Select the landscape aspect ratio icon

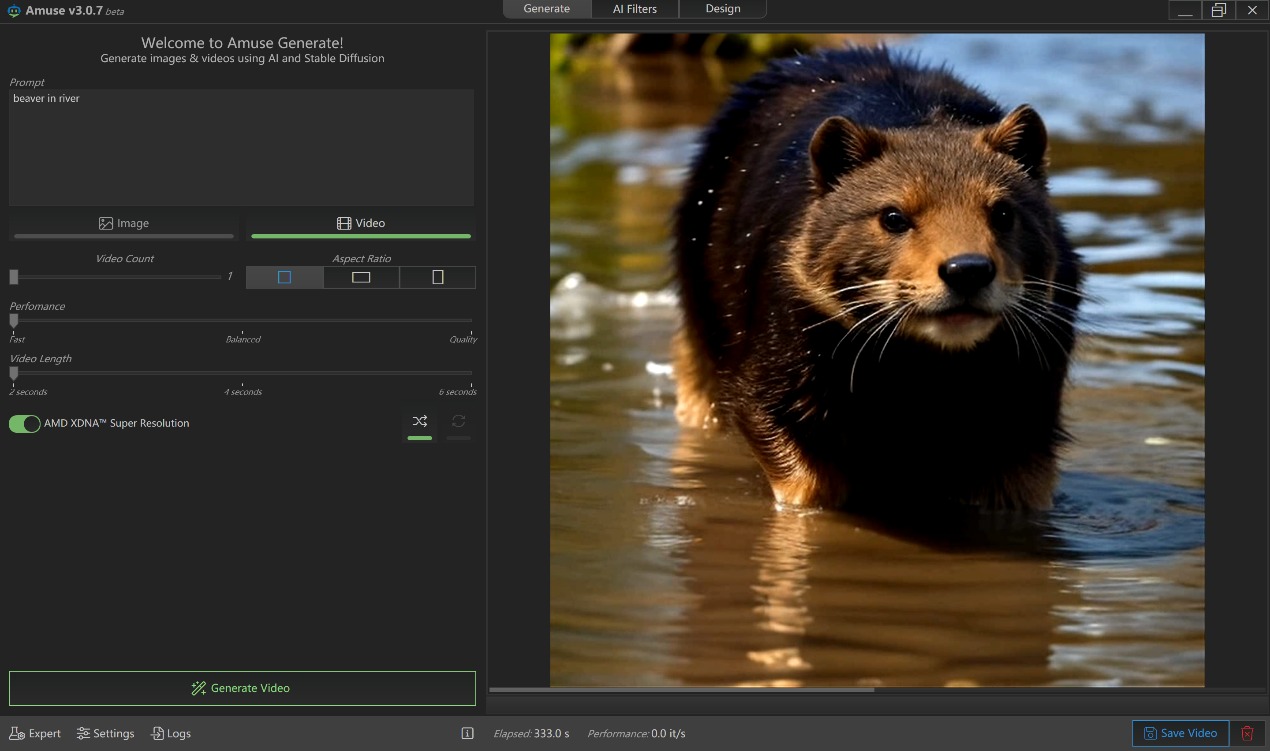(361, 277)
